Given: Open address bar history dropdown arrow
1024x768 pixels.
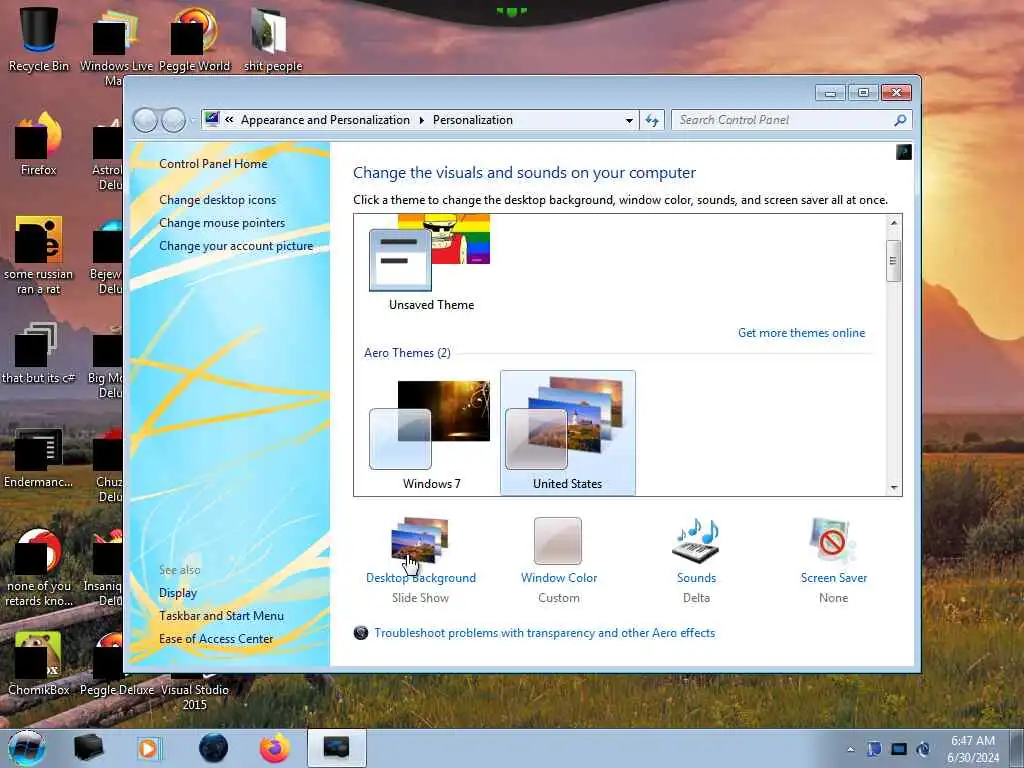Looking at the screenshot, I should (x=629, y=121).
